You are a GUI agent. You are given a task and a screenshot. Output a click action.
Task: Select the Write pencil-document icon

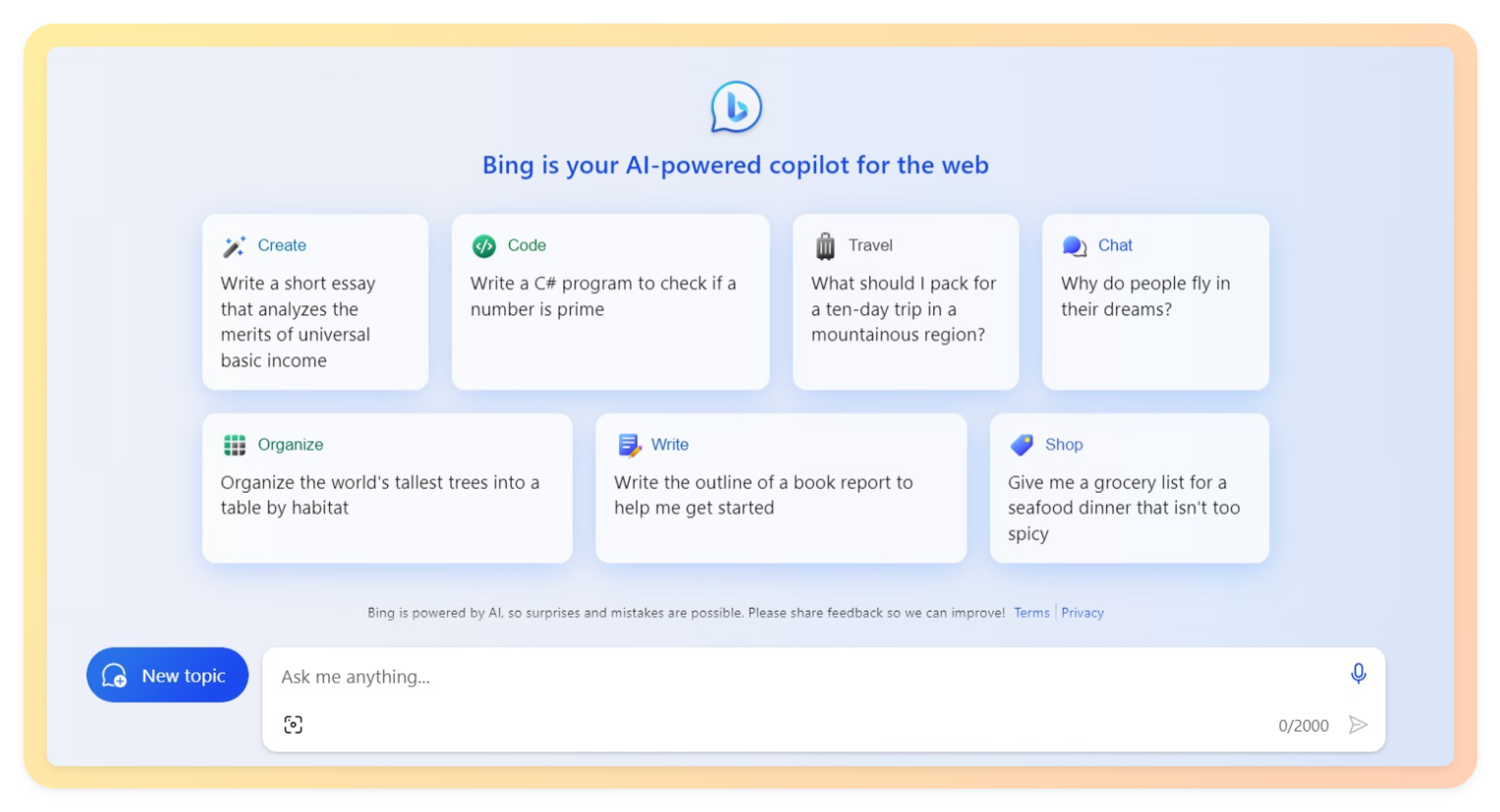pyautogui.click(x=629, y=444)
